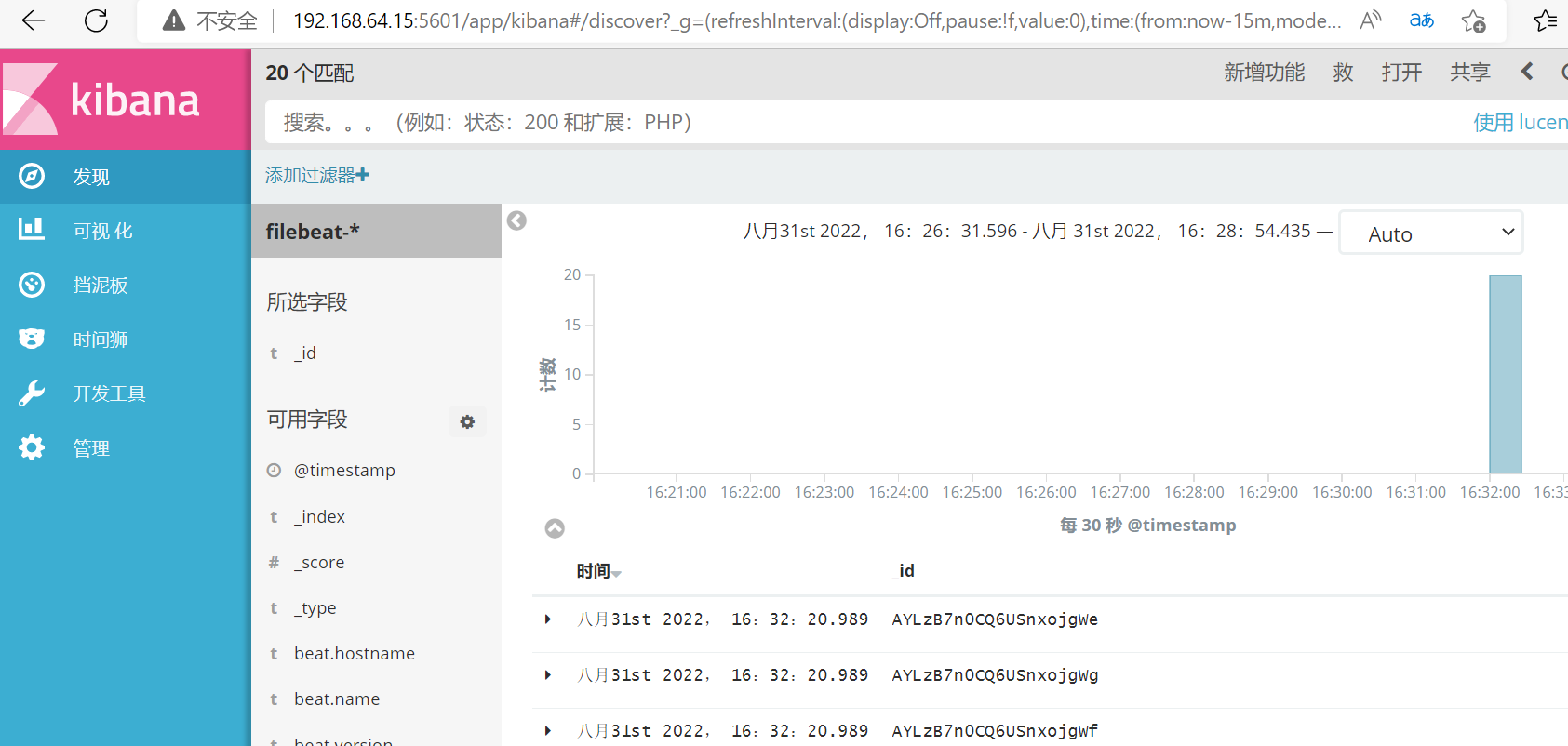This screenshot has height=746, width=1568.
Task: Click the _id column header
Action: [904, 571]
